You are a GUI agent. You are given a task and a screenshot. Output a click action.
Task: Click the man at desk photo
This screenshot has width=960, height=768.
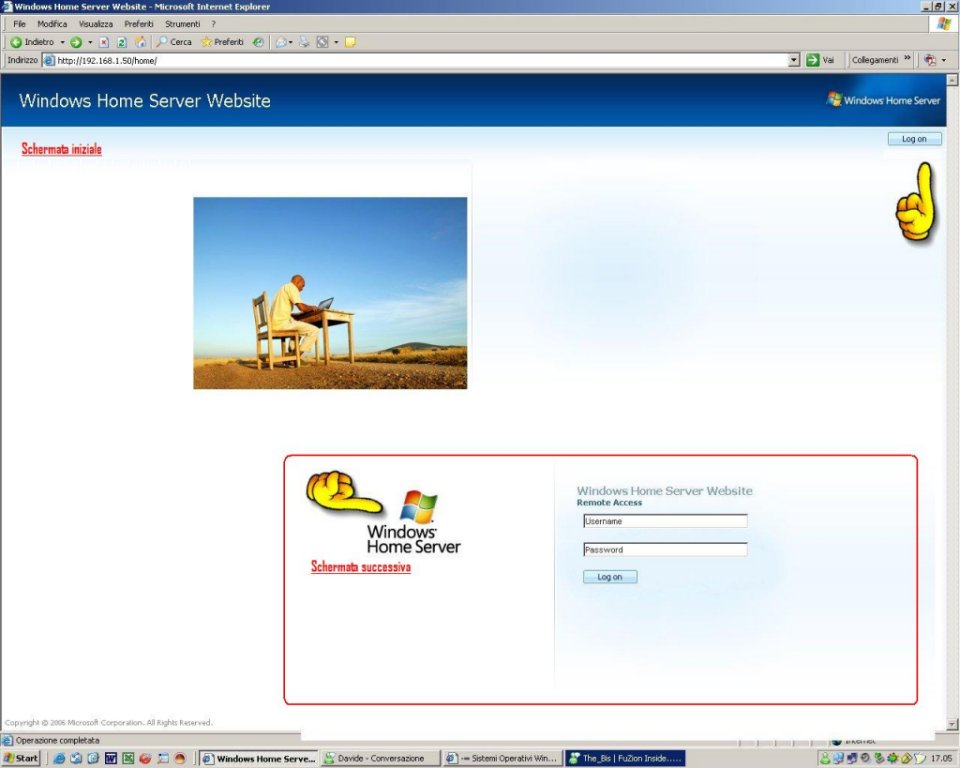click(x=330, y=293)
